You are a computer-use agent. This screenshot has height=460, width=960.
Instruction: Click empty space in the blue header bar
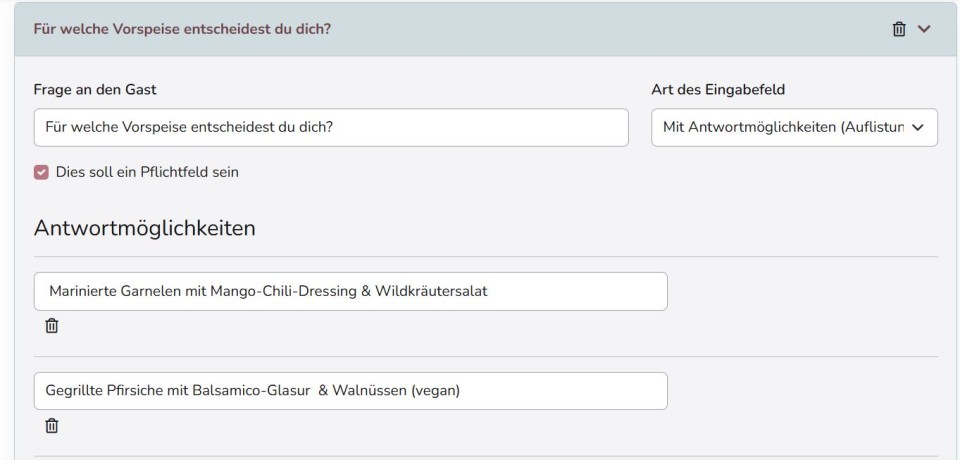pyautogui.click(x=600, y=29)
